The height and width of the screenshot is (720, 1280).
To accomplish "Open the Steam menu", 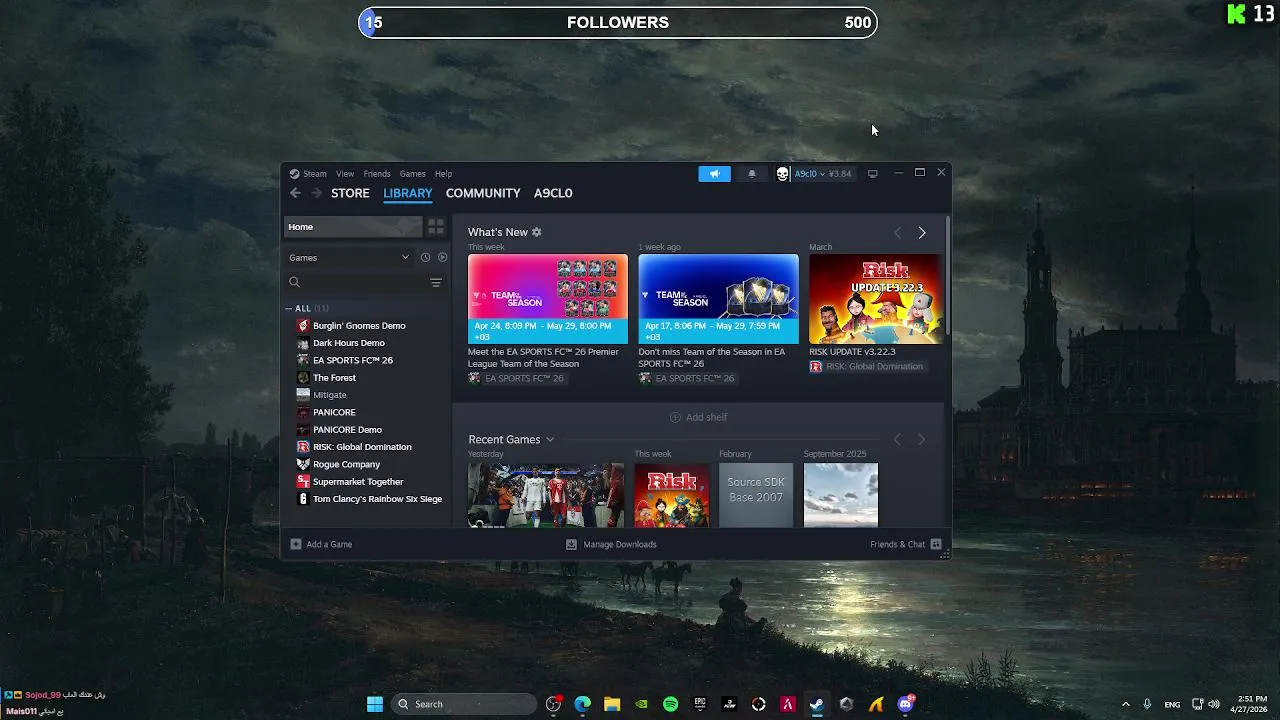I will click(x=315, y=174).
